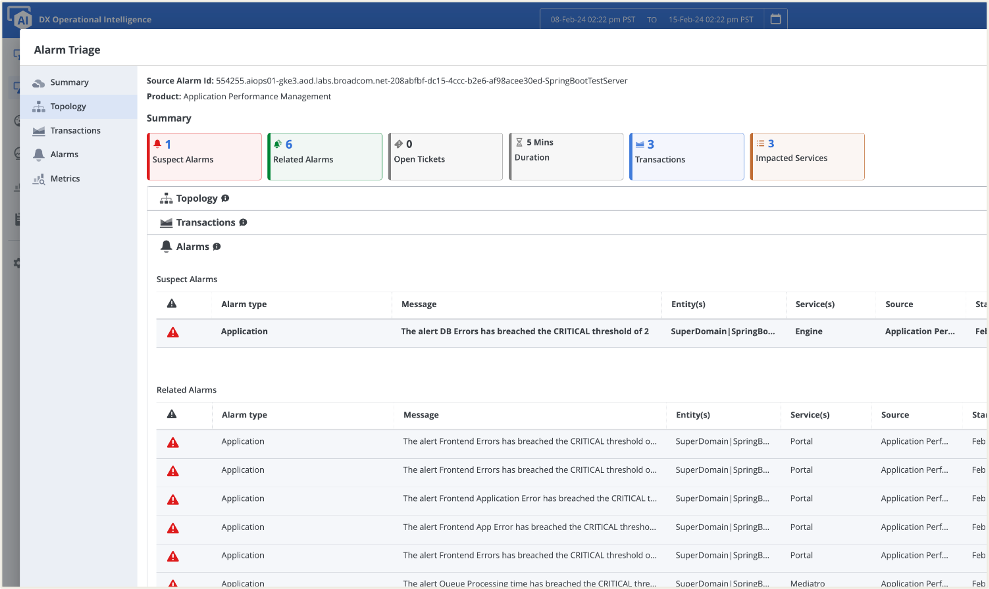Click the Alarms bell icon in the sidebar

pos(39,154)
